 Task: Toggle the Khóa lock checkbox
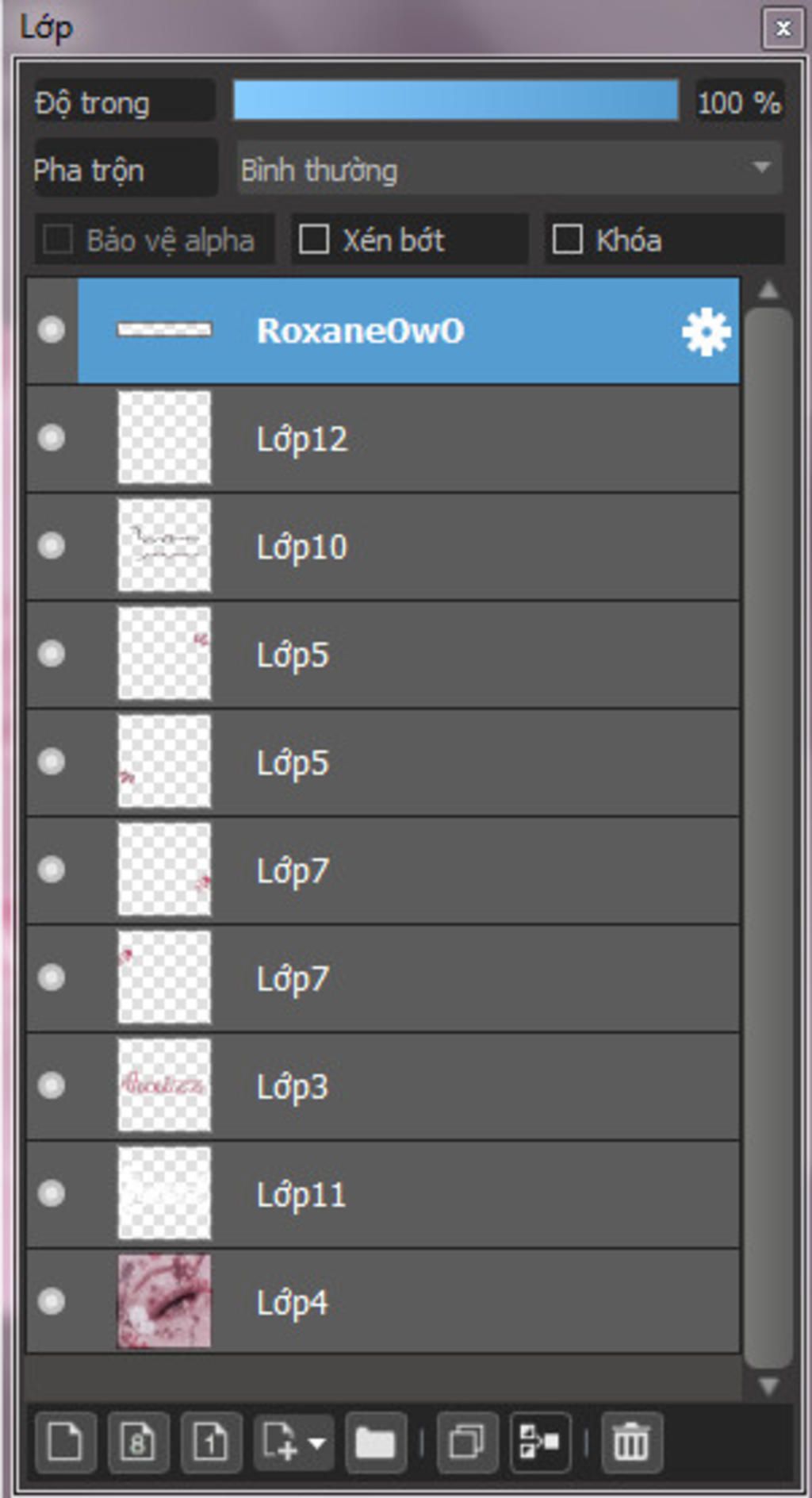[567, 240]
